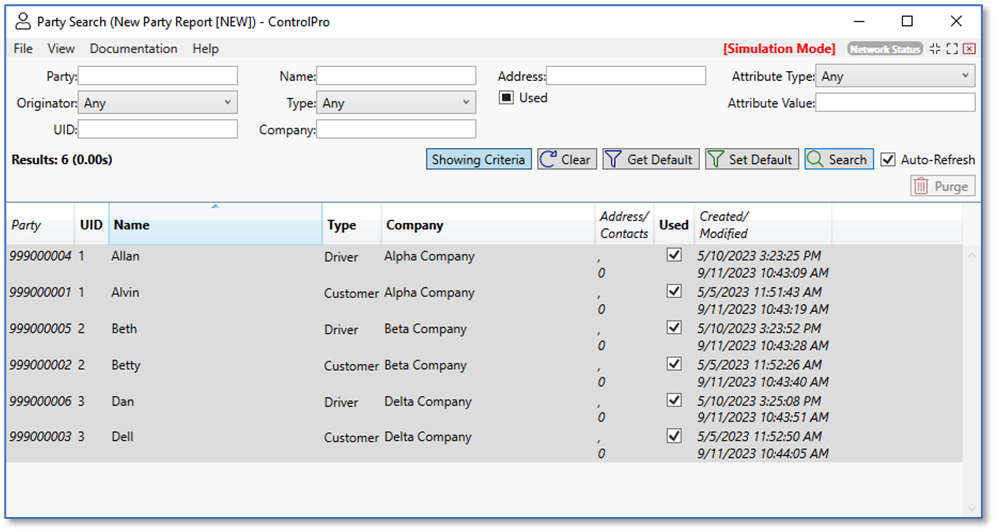The height and width of the screenshot is (532, 996).
Task: Uncheck the Used box for Allan
Action: [674, 256]
